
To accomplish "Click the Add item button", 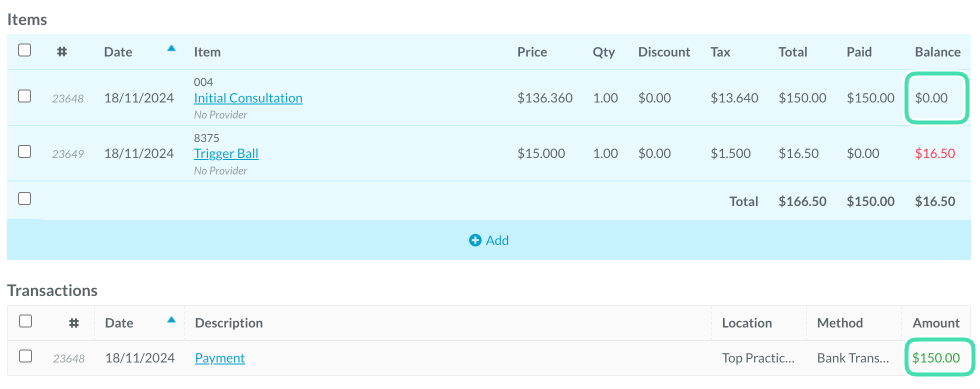I will [x=489, y=240].
